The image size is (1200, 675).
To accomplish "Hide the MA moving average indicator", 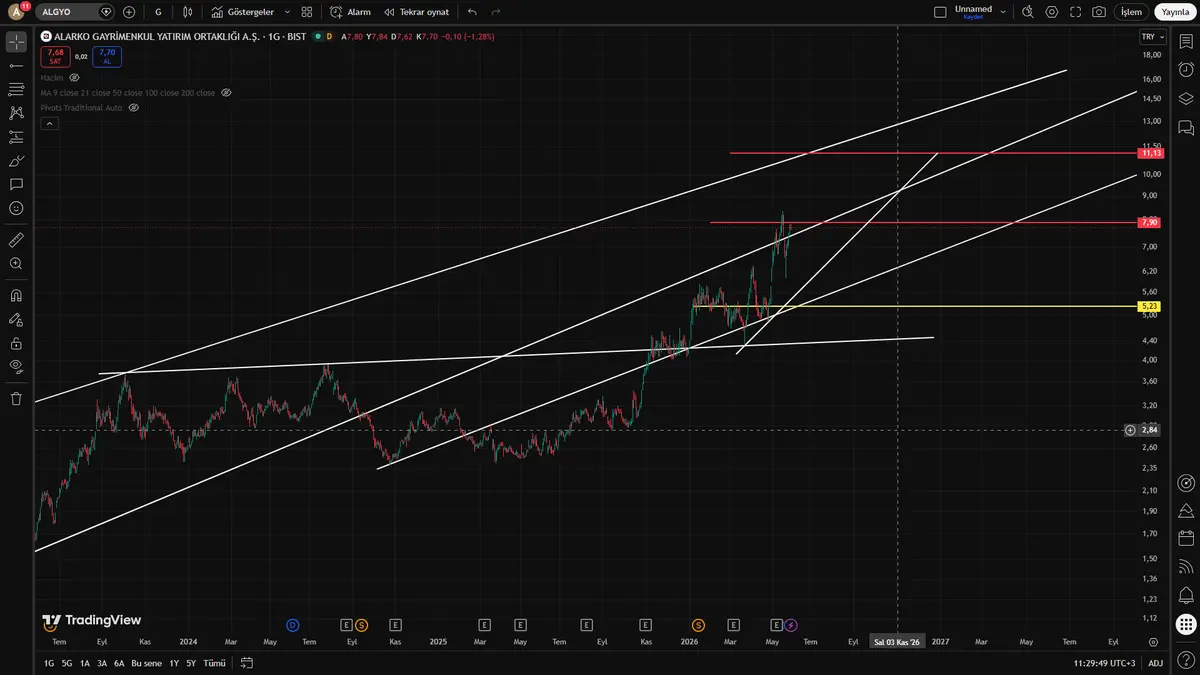I will (226, 92).
